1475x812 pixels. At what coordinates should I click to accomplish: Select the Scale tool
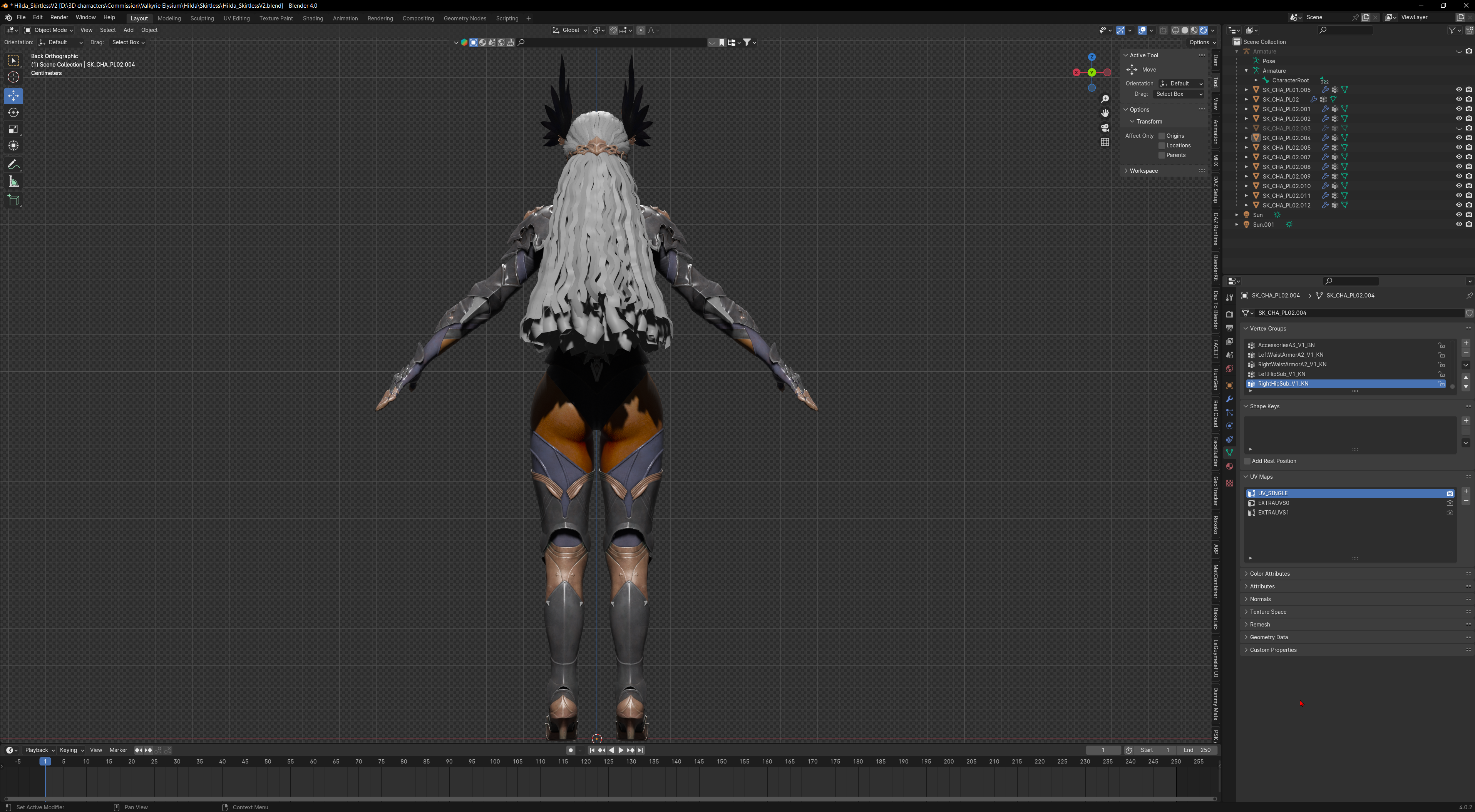[14, 129]
